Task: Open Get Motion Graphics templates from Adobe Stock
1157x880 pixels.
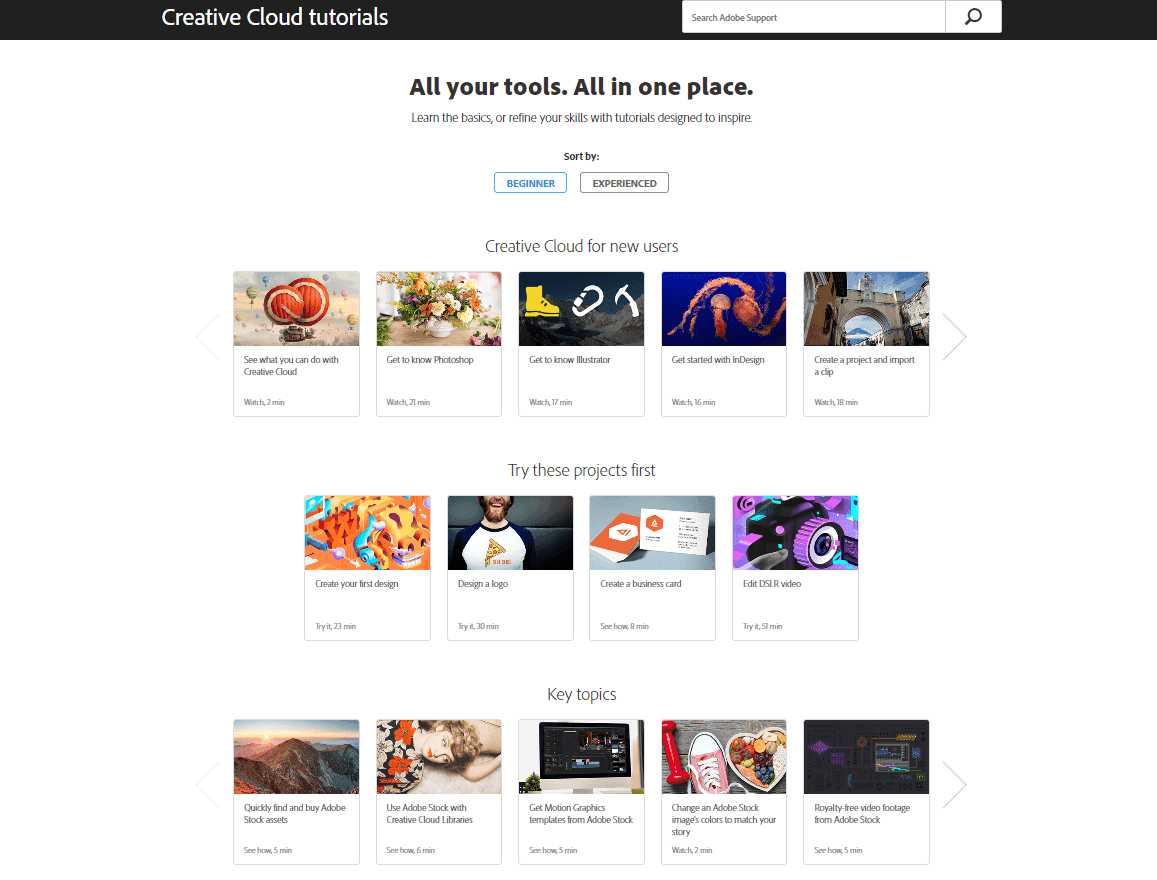Action: click(x=581, y=792)
